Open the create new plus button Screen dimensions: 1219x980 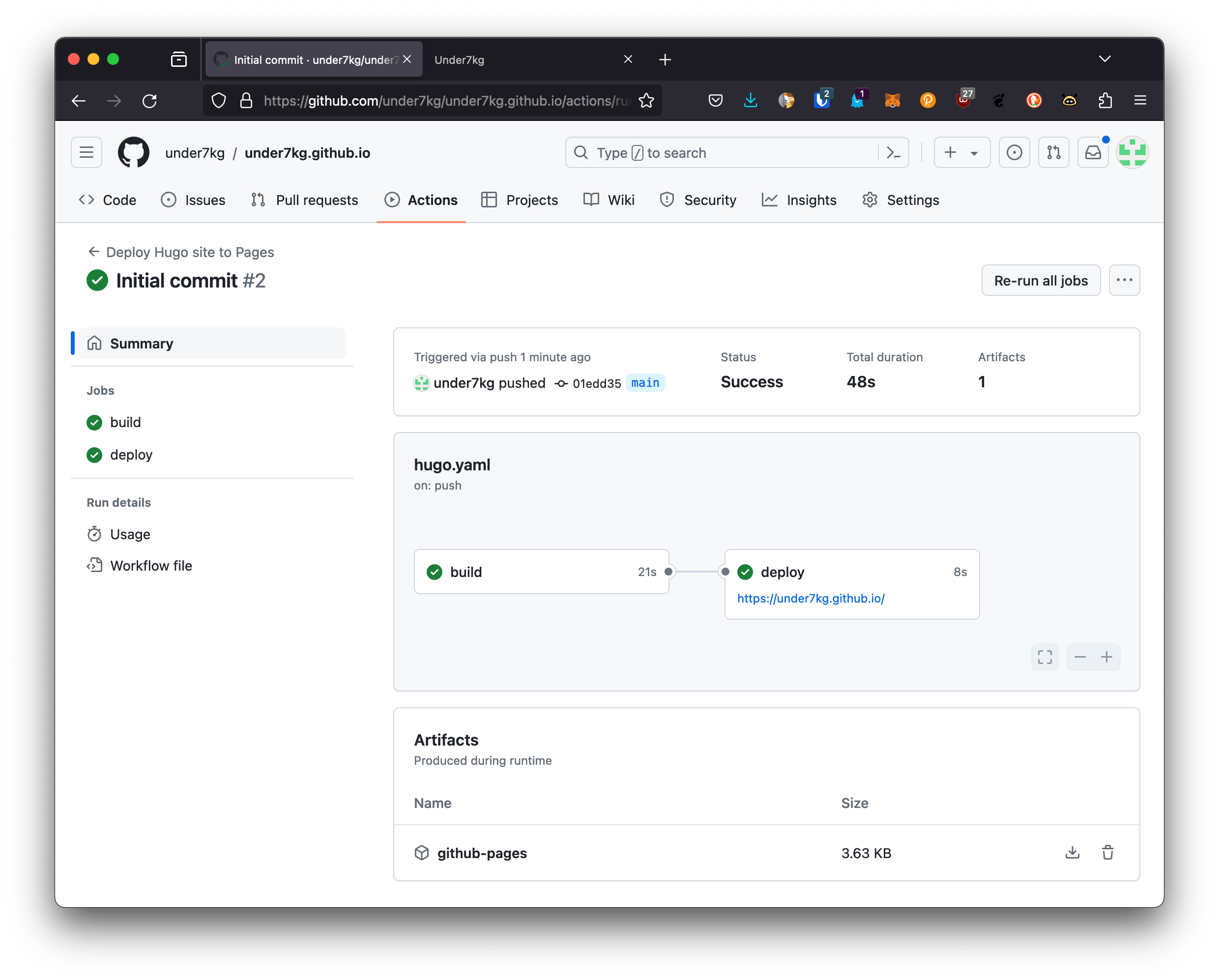(951, 152)
